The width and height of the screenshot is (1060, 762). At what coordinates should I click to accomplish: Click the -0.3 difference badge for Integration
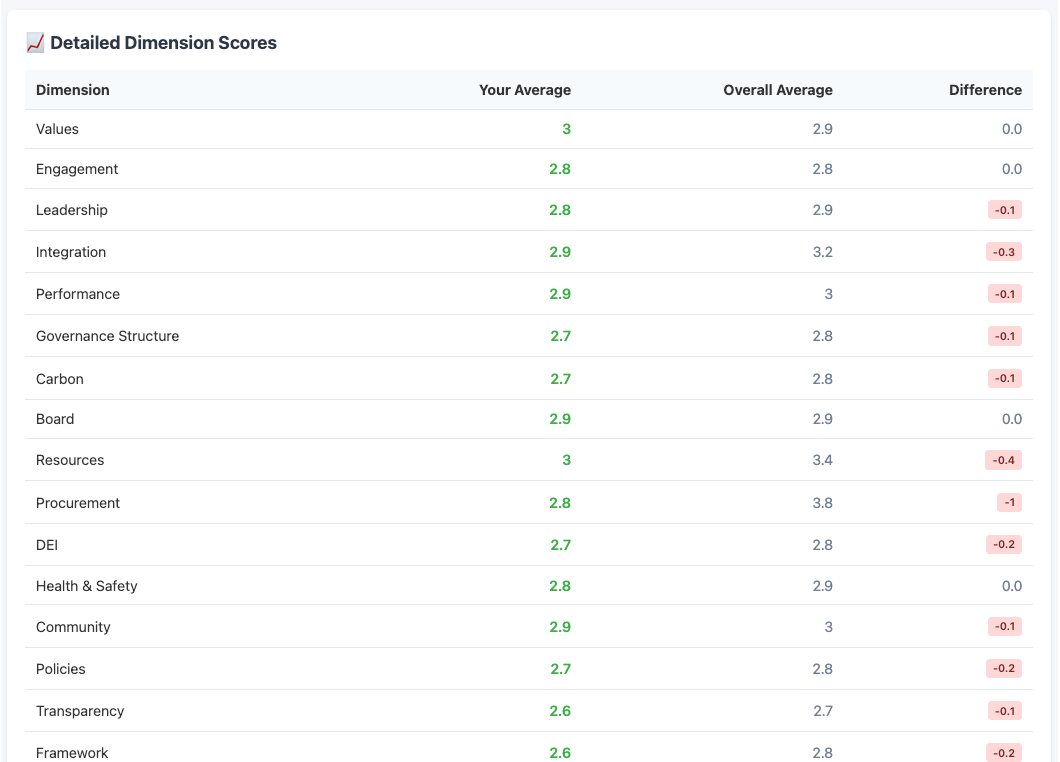point(1003,252)
